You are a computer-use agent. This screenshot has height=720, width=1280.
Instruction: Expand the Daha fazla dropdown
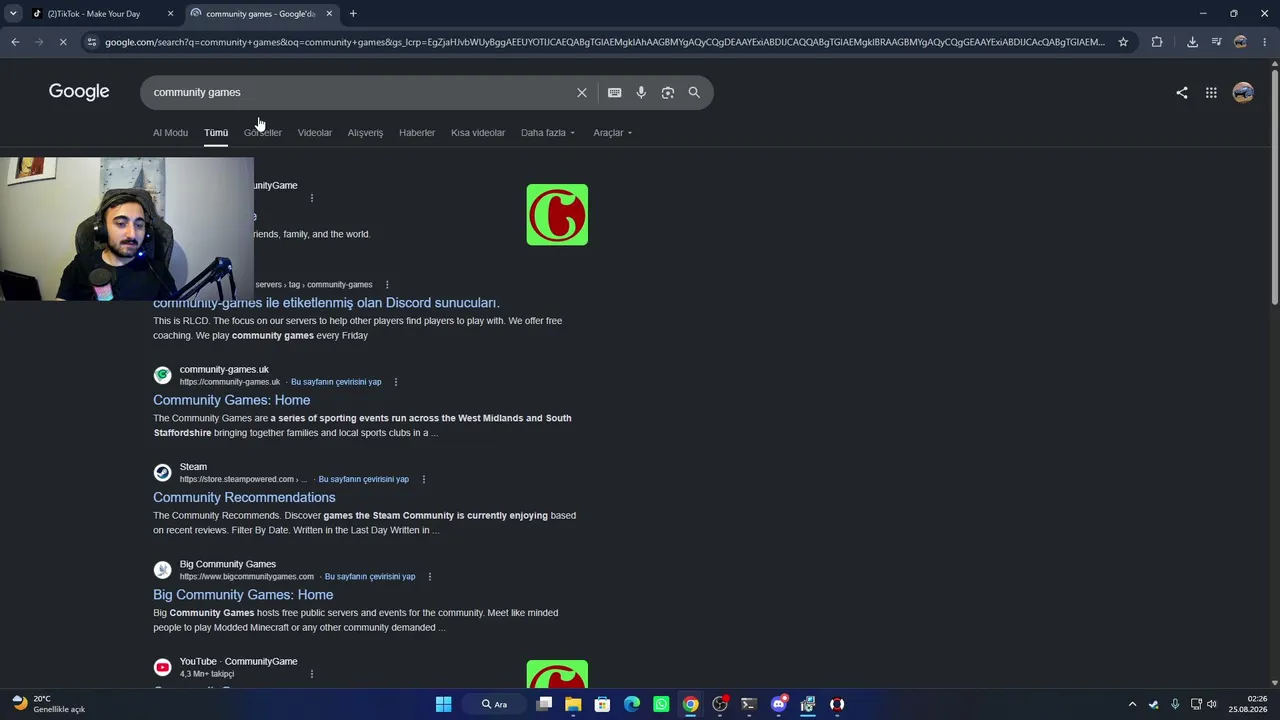548,133
